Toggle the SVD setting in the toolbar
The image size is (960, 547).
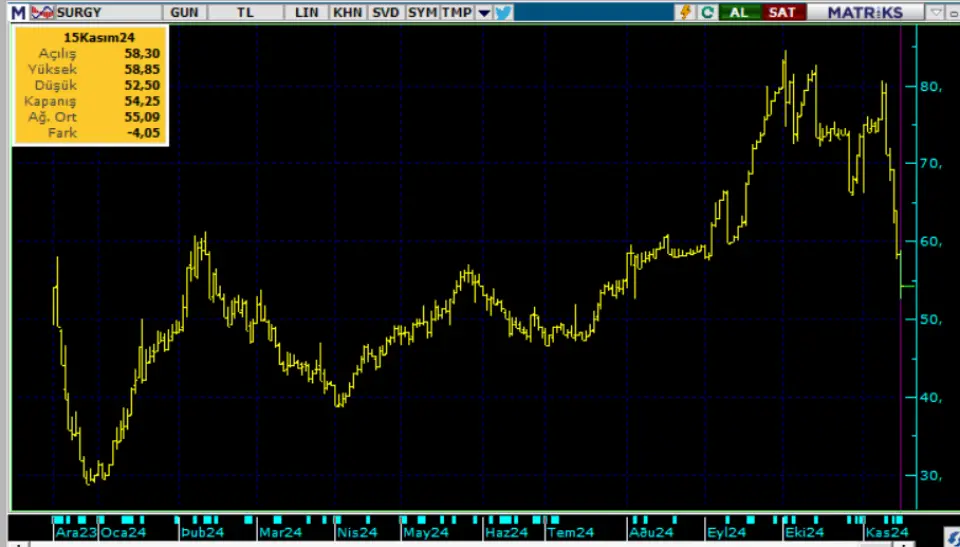(x=385, y=12)
